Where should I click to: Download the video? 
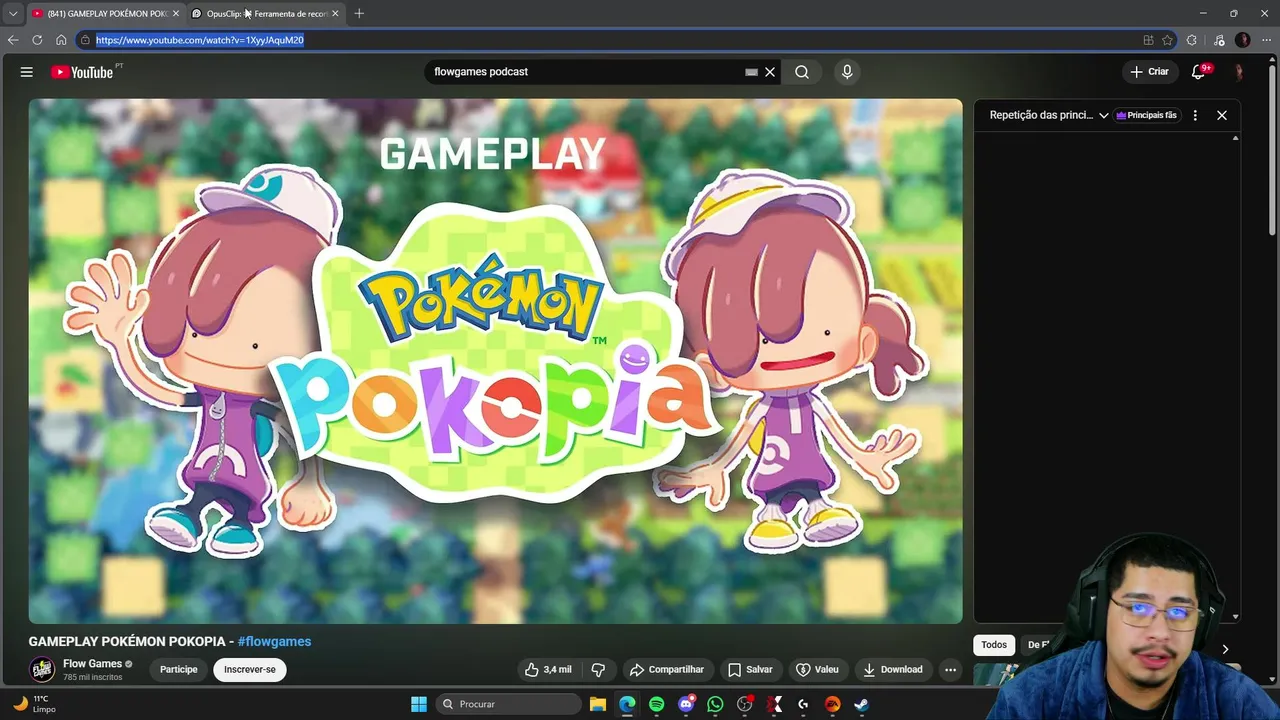(x=893, y=670)
